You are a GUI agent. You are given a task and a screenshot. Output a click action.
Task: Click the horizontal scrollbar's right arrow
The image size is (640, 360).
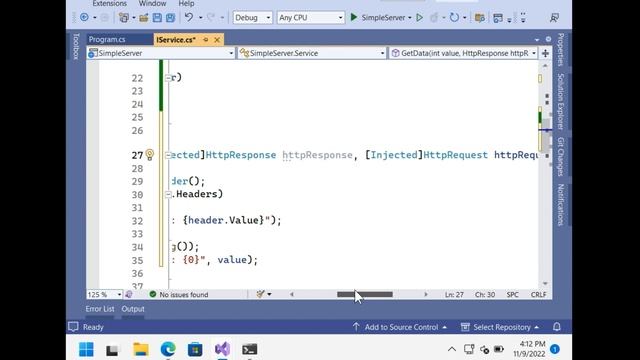pyautogui.click(x=426, y=294)
